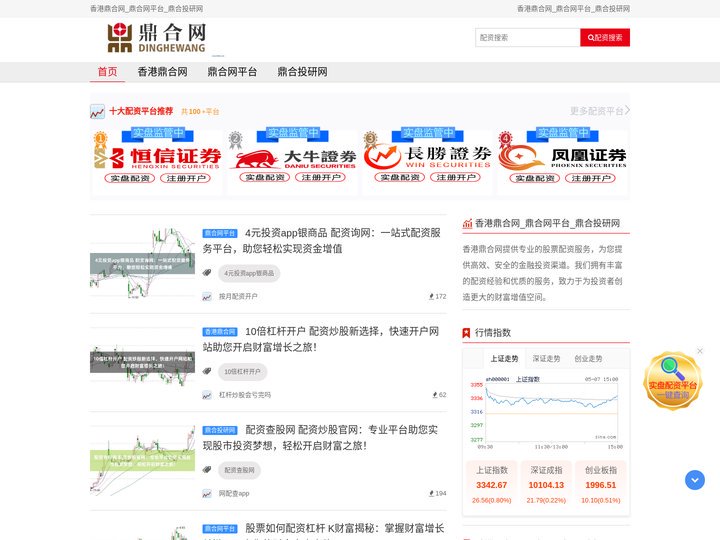The width and height of the screenshot is (720, 540).
Task: Click the chart icon beside 十大配资平台推荐
Action: pos(97,112)
